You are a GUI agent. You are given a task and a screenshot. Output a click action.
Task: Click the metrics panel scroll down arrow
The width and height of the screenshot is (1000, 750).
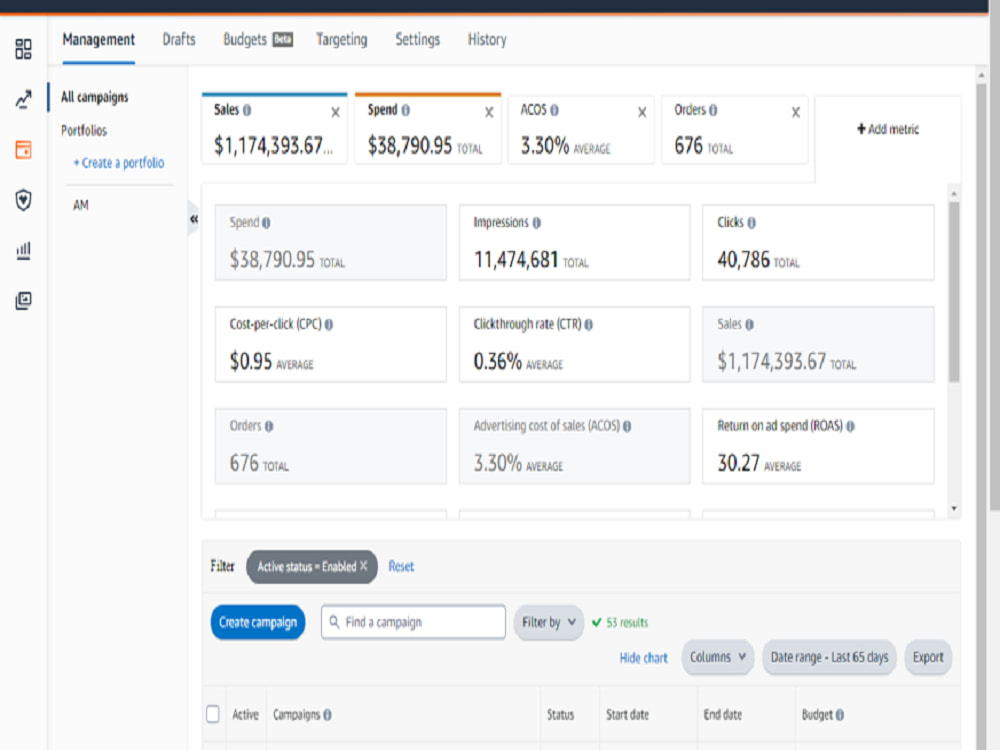pos(954,508)
